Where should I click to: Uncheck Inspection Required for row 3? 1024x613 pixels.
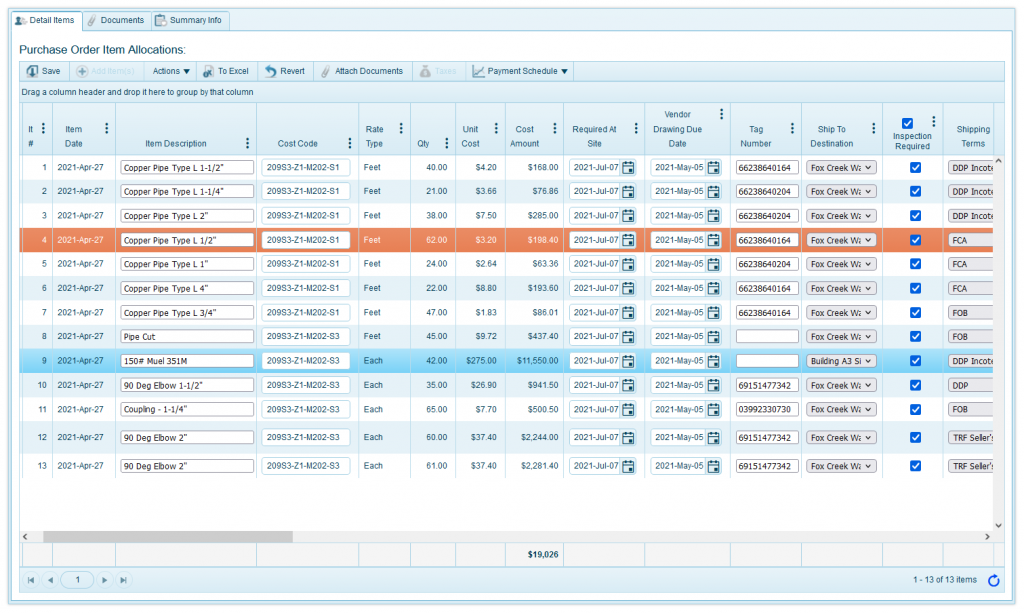click(913, 215)
